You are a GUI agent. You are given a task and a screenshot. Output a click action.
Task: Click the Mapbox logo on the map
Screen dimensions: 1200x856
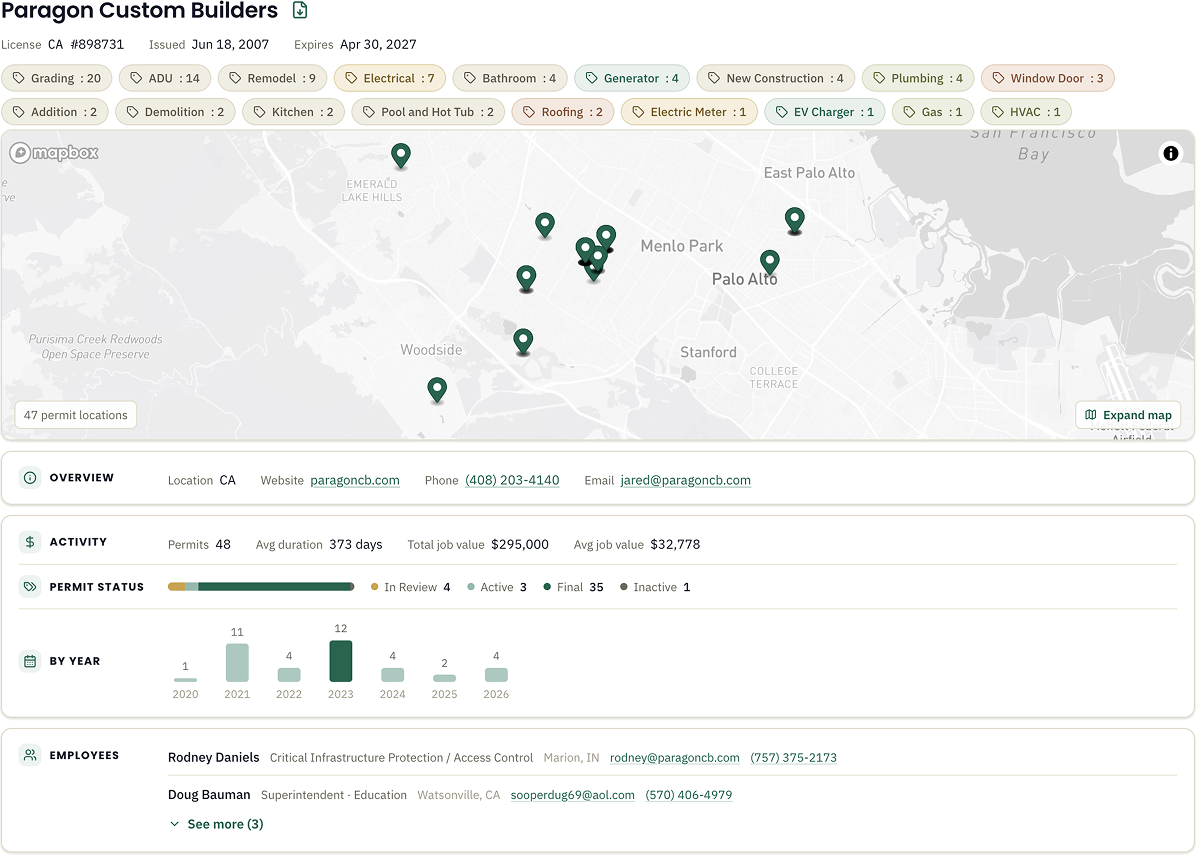(x=55, y=153)
